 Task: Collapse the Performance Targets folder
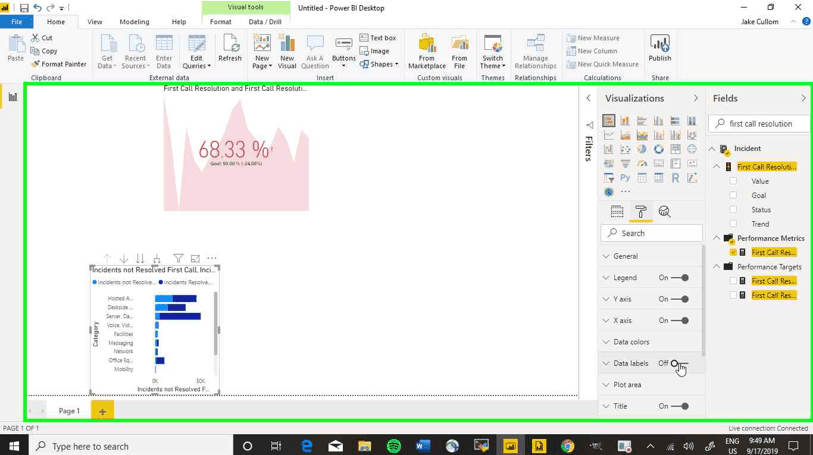click(x=717, y=266)
